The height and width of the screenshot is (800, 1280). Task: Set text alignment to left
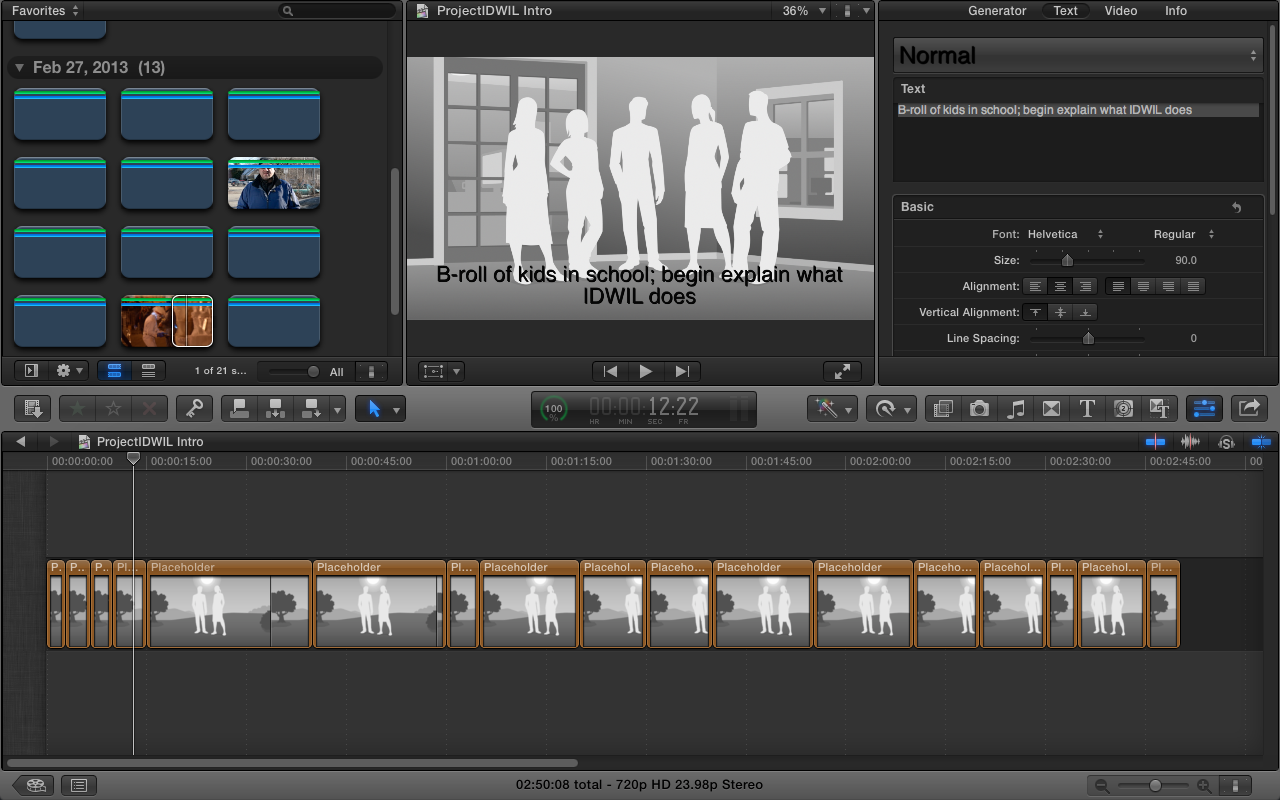[x=1036, y=286]
